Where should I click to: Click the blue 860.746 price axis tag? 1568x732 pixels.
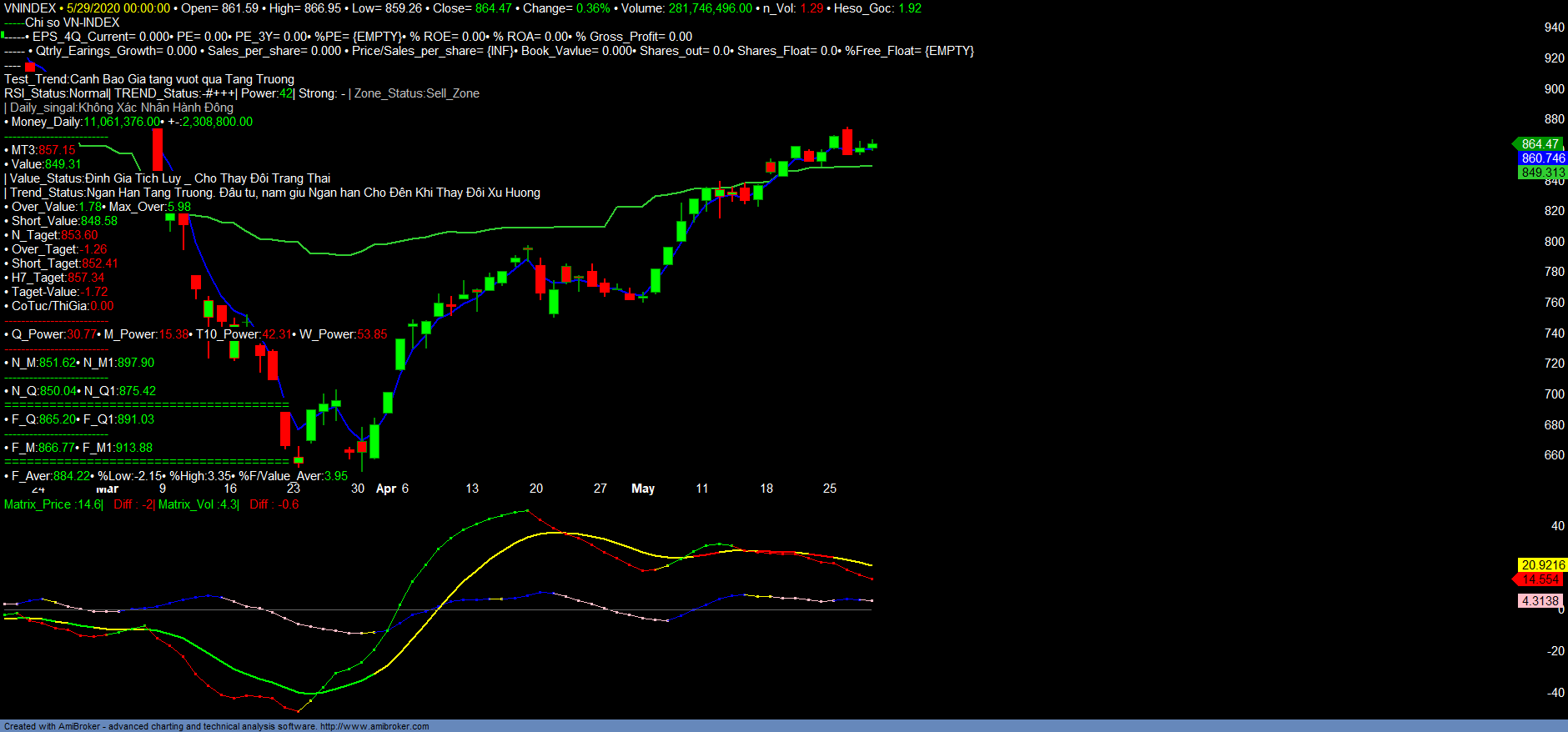(x=1542, y=158)
